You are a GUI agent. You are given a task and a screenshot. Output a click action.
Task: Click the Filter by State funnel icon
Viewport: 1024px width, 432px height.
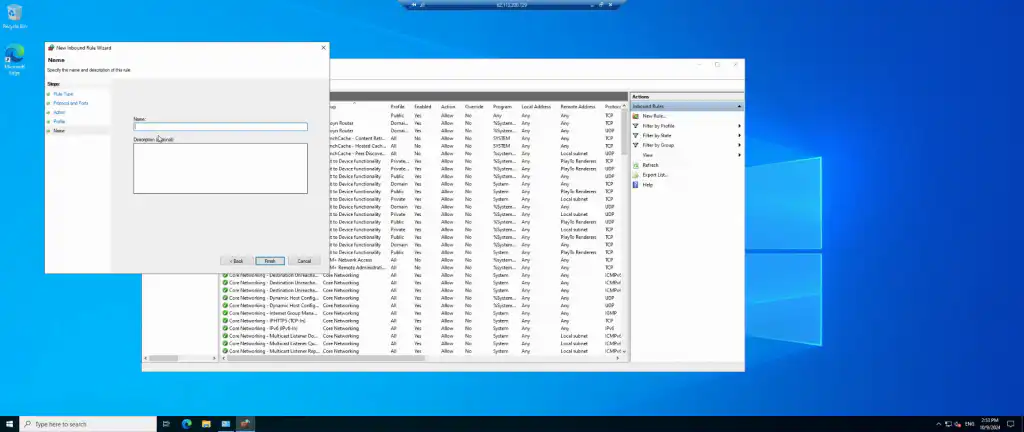pos(635,135)
